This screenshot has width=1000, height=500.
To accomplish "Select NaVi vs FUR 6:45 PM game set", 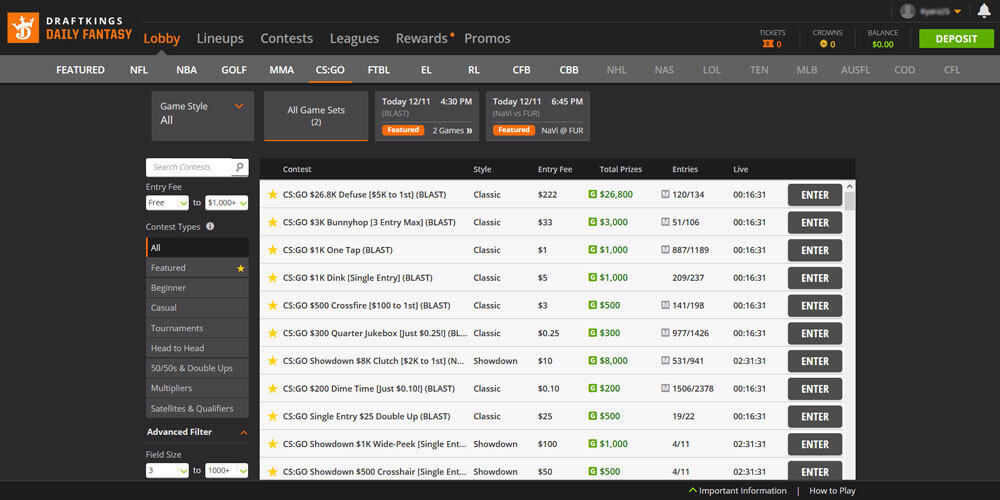I will click(x=538, y=116).
